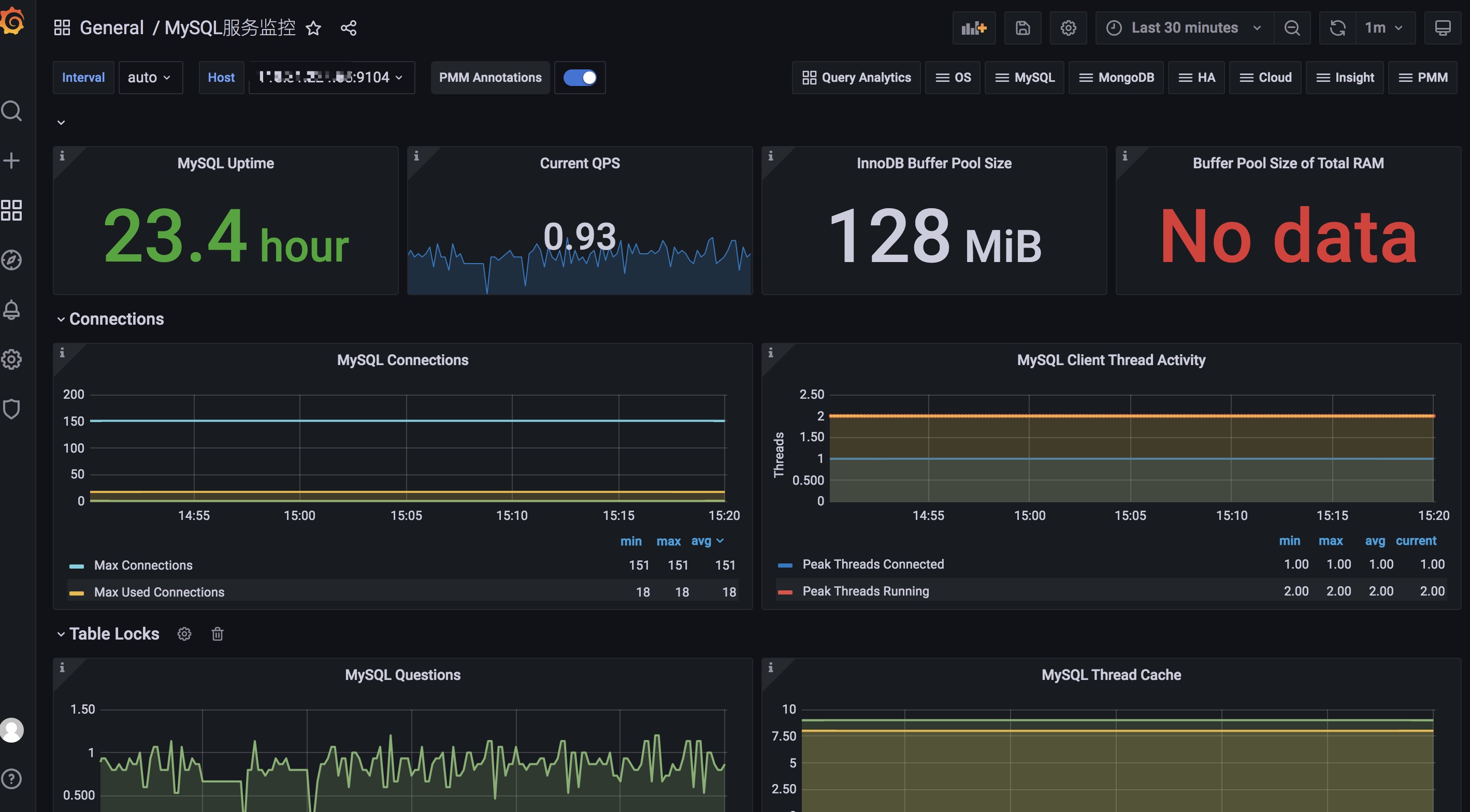Open the Create plus icon in sidebar
This screenshot has height=812, width=1470.
click(11, 161)
